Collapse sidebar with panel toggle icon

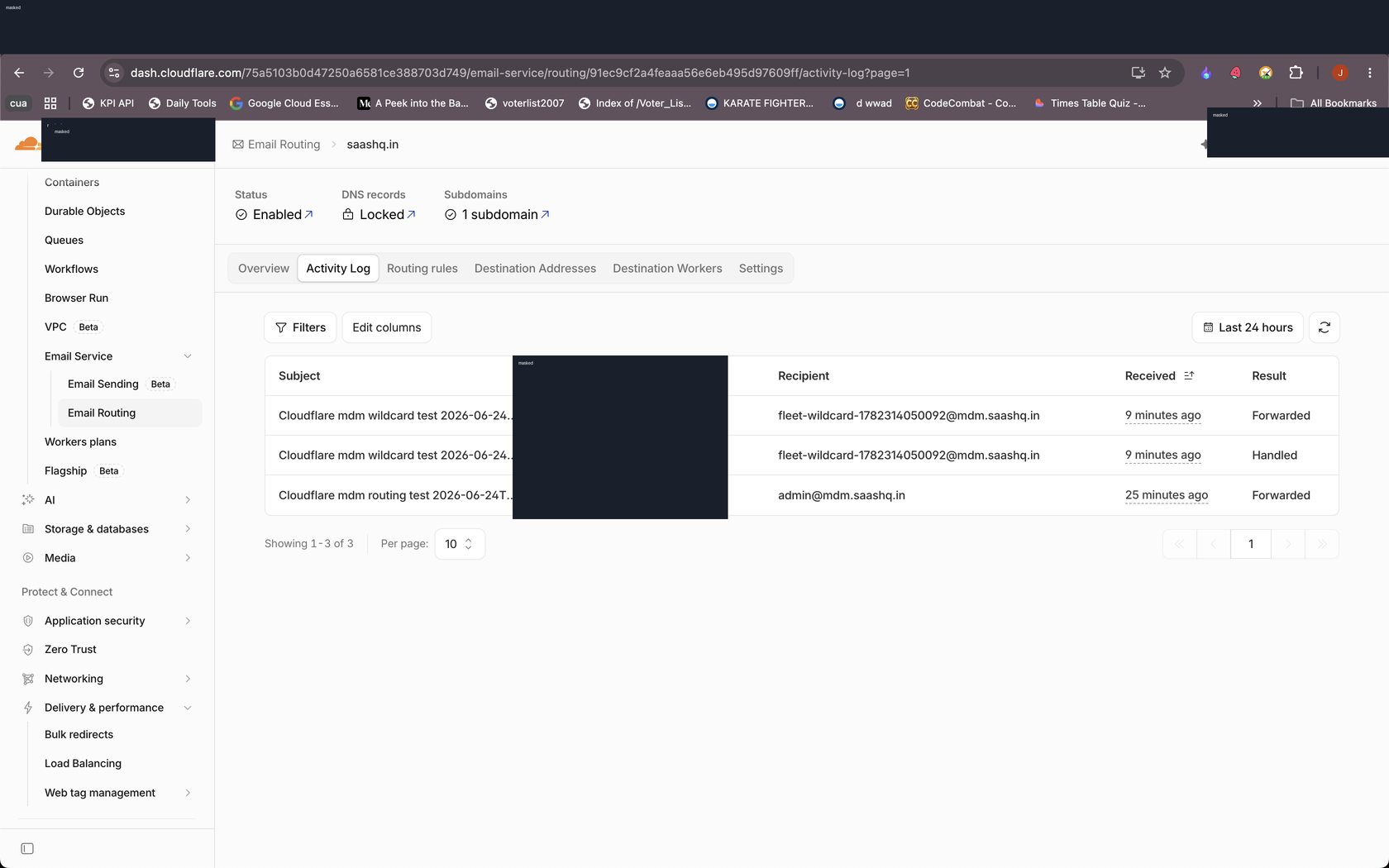click(x=27, y=849)
